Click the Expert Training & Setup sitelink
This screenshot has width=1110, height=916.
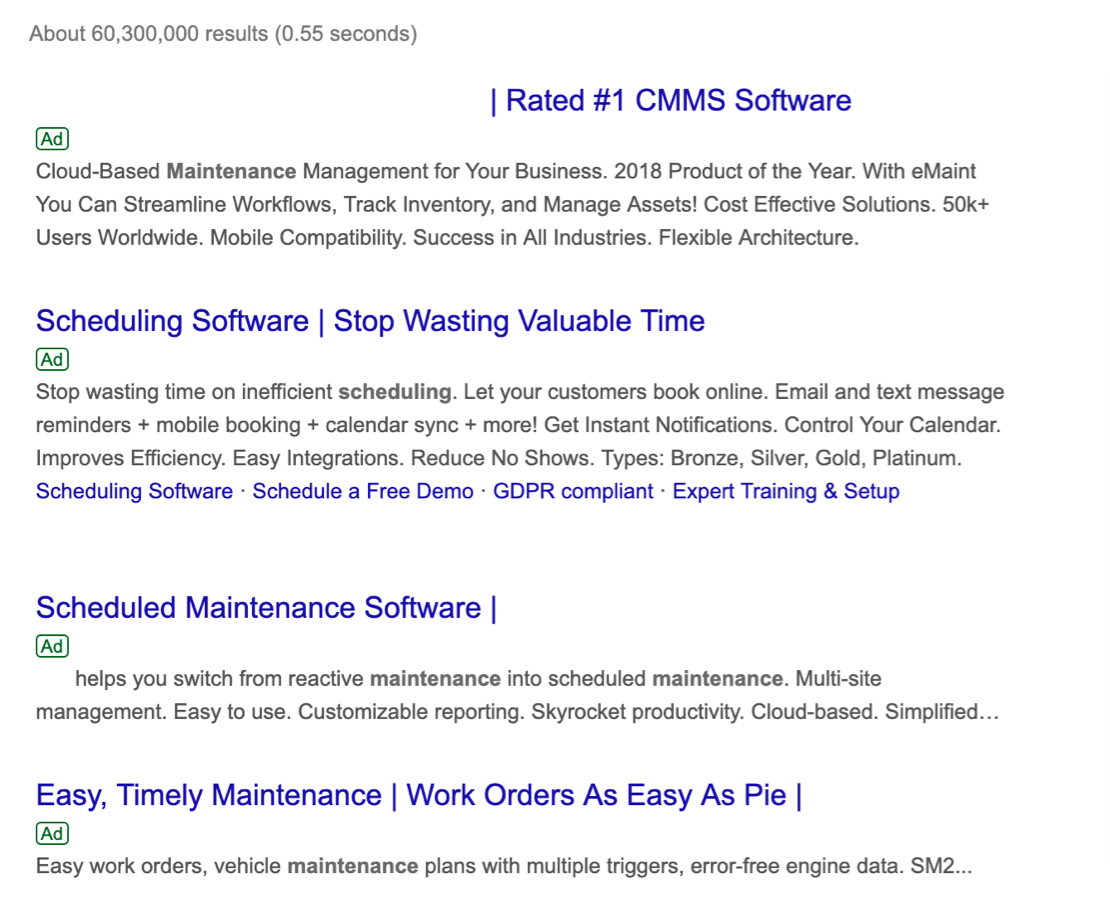tap(786, 491)
